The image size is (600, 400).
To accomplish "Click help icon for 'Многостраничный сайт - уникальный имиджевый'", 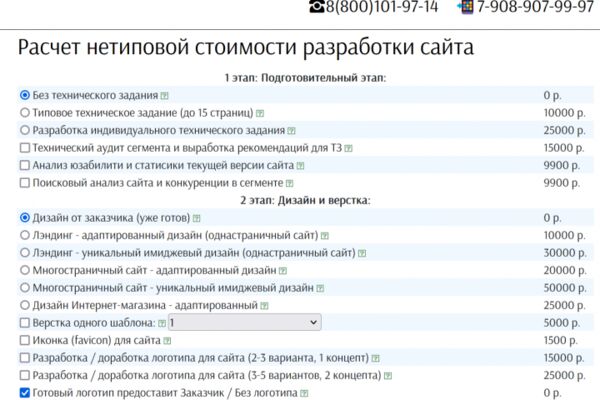I will click(320, 288).
